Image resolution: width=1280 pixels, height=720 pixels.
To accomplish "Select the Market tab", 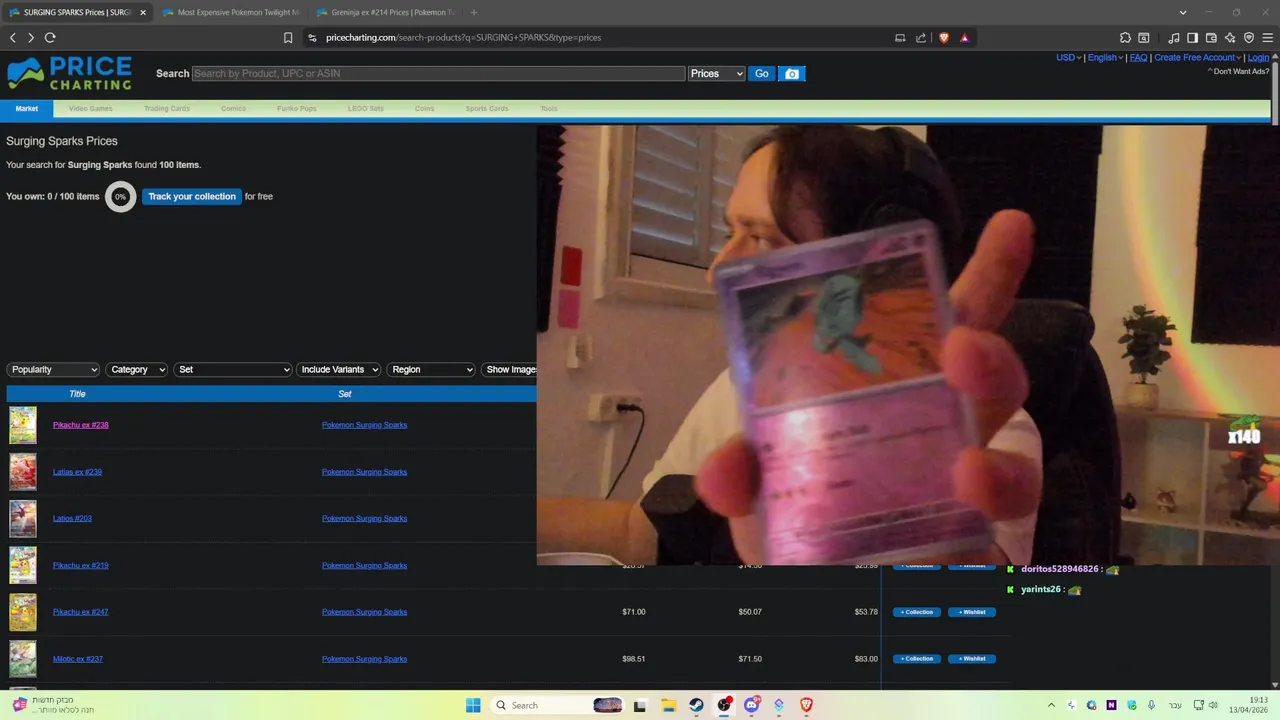I will point(27,108).
